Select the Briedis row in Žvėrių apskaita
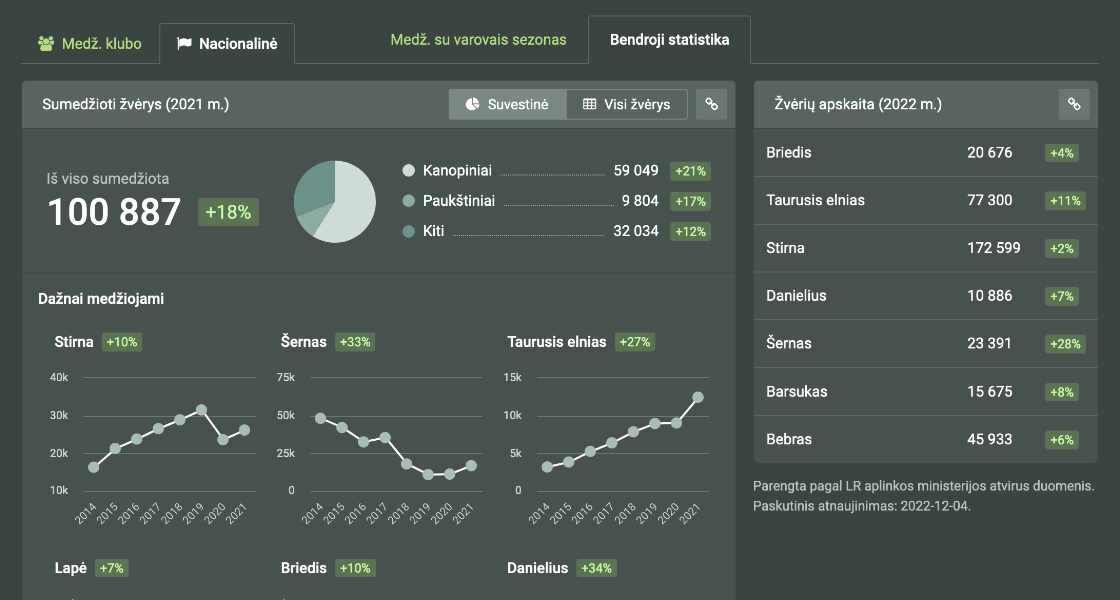1120x600 pixels. [x=917, y=153]
